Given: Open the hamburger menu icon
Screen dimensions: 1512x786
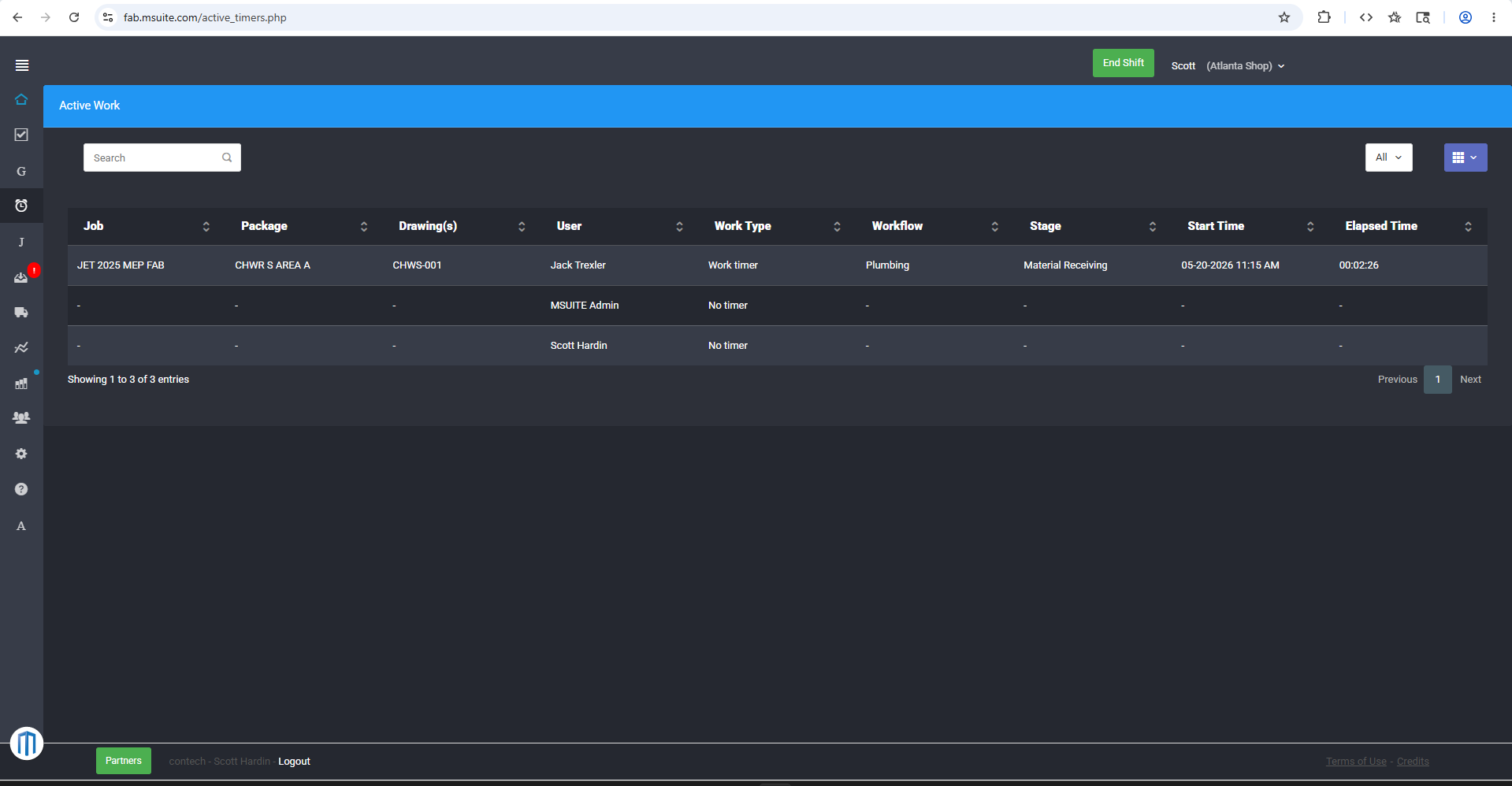Looking at the screenshot, I should pyautogui.click(x=22, y=65).
